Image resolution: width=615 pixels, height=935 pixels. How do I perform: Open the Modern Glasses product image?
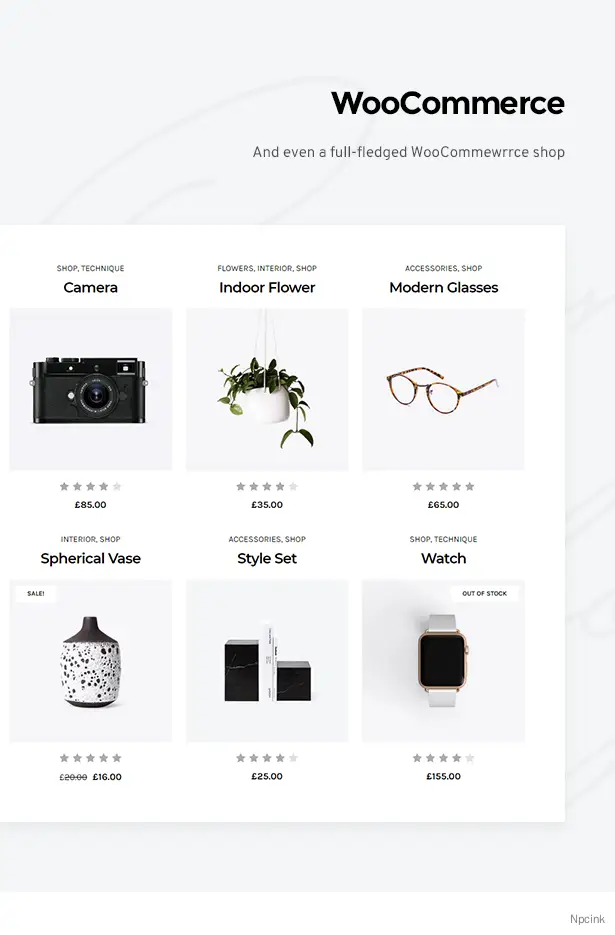(x=443, y=389)
